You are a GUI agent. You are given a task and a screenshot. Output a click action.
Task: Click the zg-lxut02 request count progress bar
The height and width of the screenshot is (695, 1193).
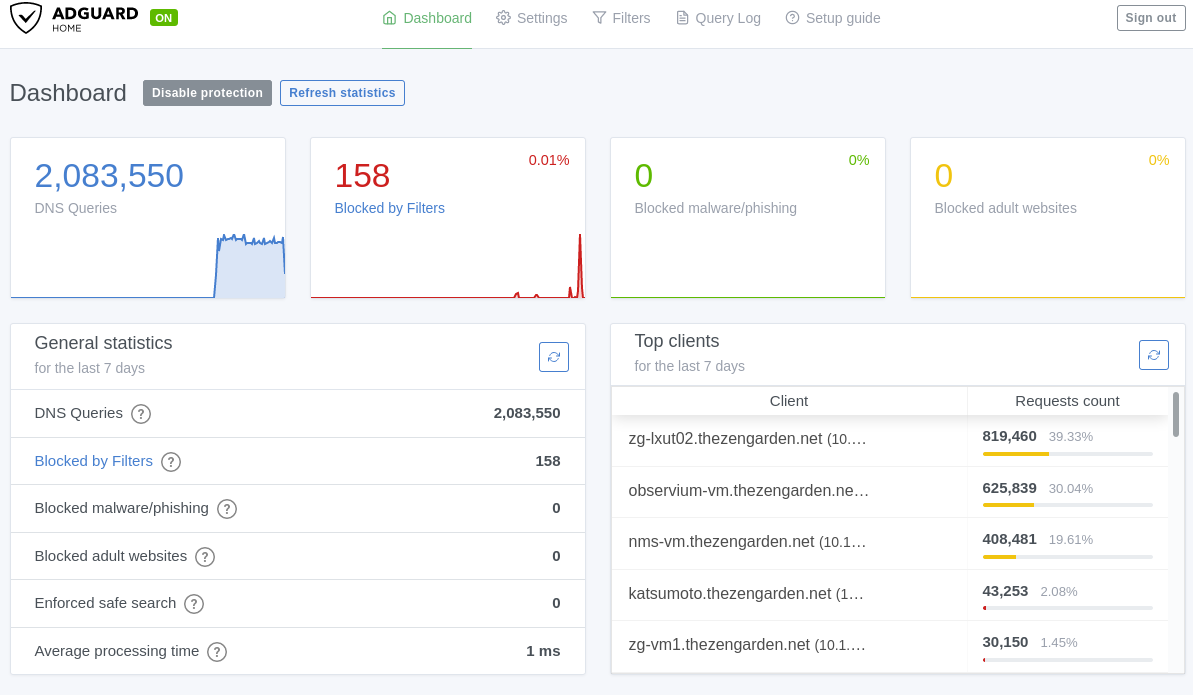[1067, 454]
